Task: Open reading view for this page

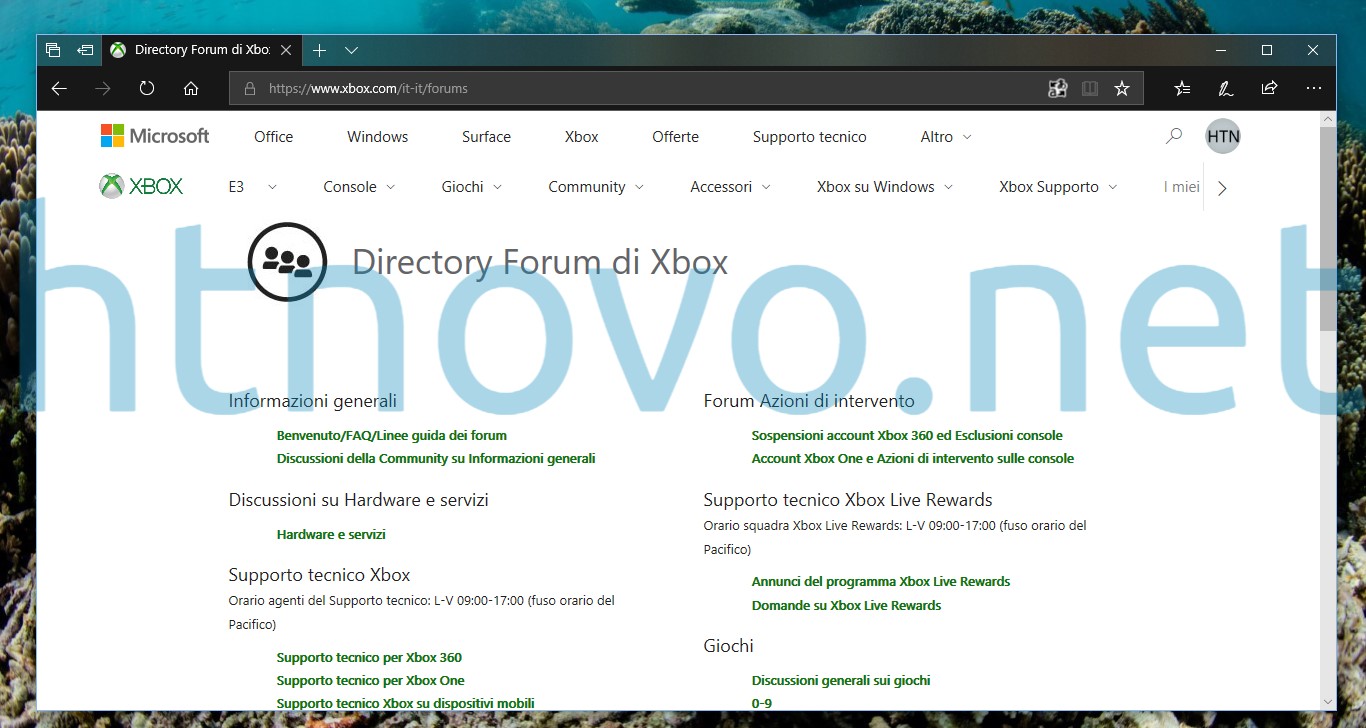Action: click(x=1089, y=88)
